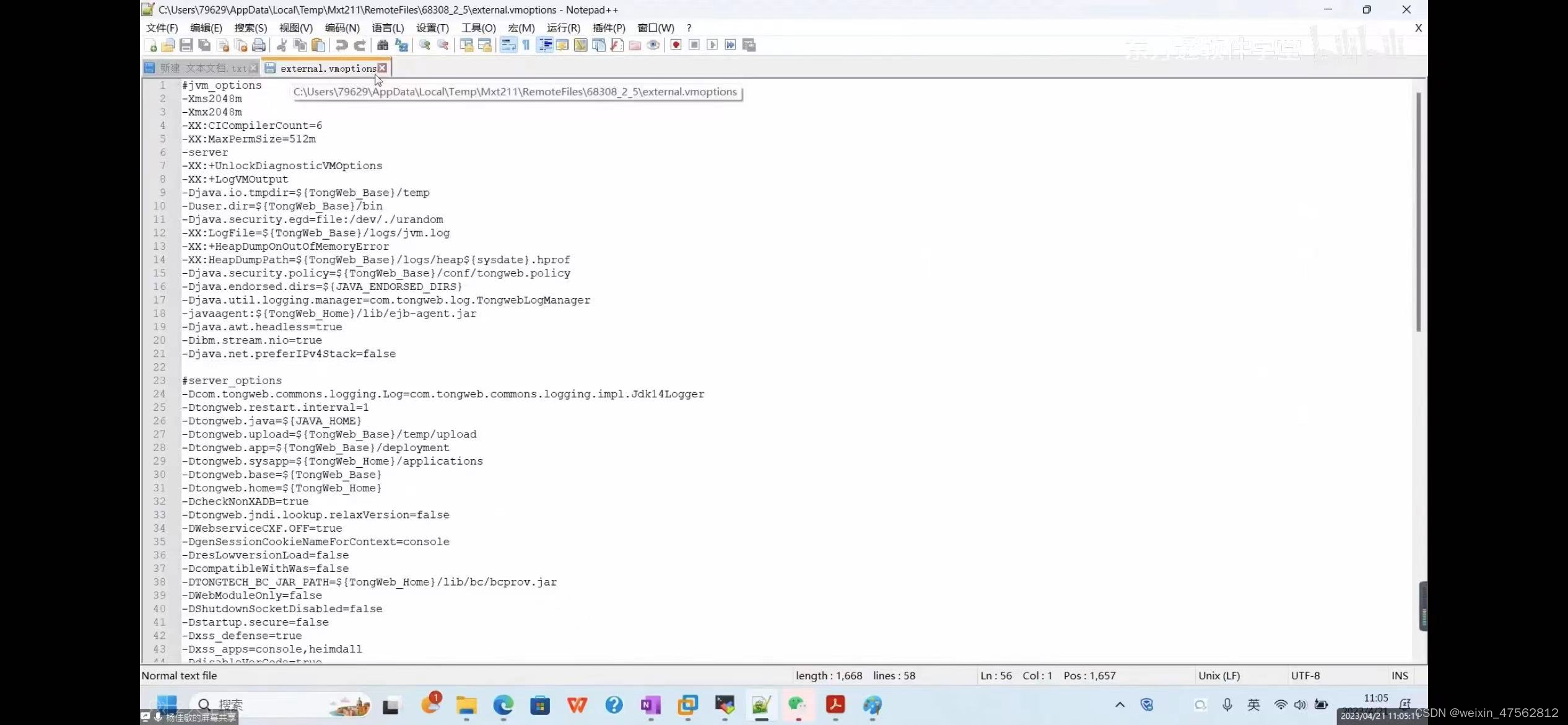This screenshot has width=1568, height=725.
Task: Open the 编码(N) encoding menu
Action: coord(342,28)
